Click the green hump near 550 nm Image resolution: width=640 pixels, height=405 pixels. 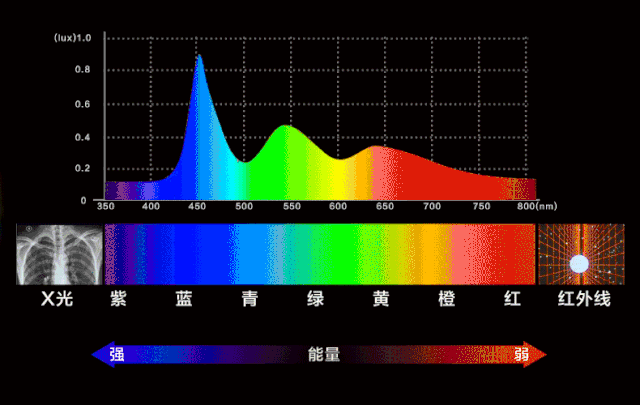[x=288, y=130]
